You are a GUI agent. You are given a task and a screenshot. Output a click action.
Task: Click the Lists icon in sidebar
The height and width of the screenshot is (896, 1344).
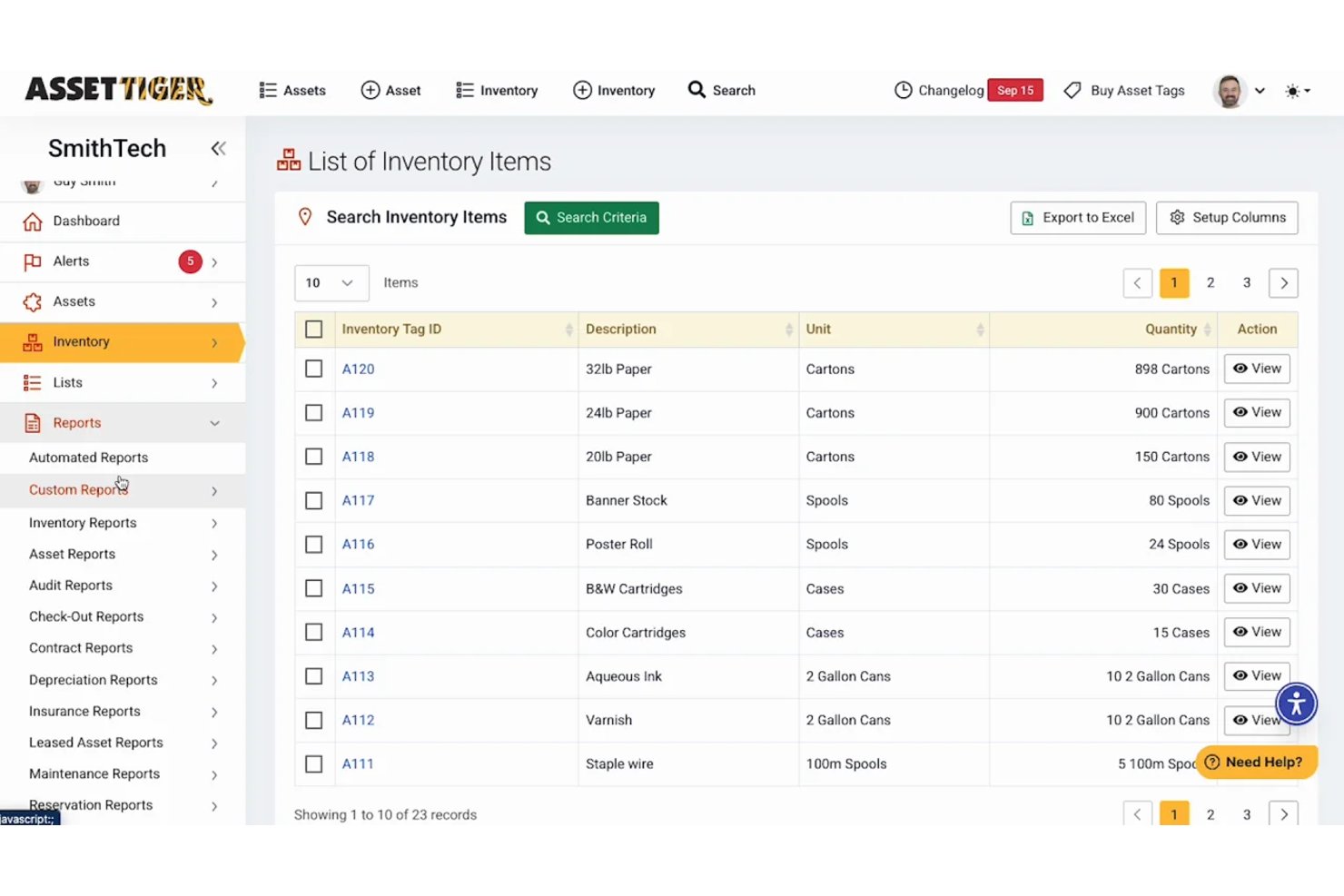point(33,383)
